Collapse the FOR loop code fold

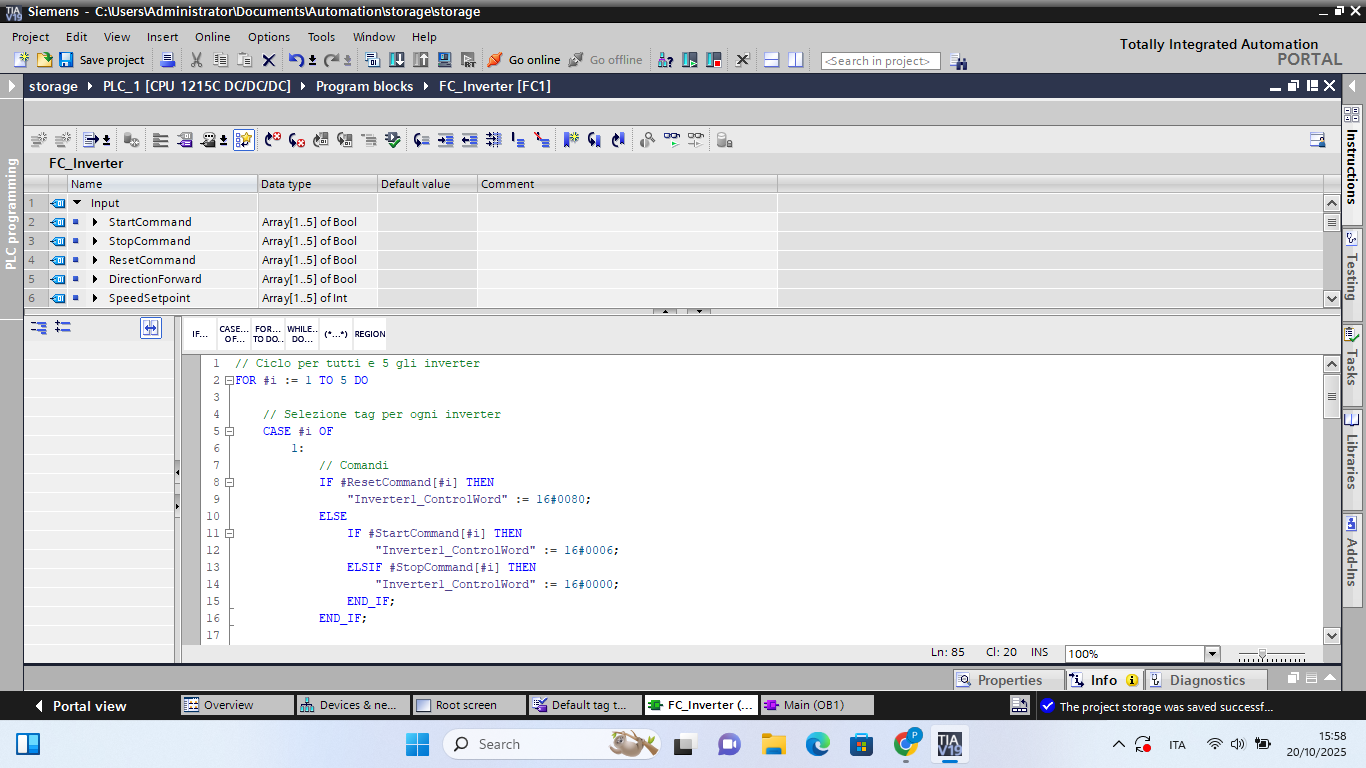[229, 381]
